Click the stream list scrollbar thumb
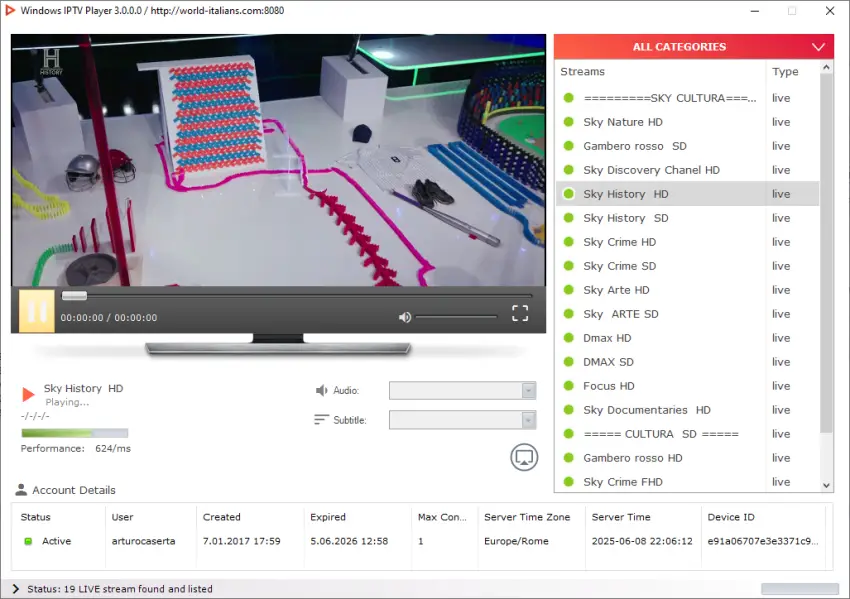Screen dimensions: 850x599 point(826,253)
